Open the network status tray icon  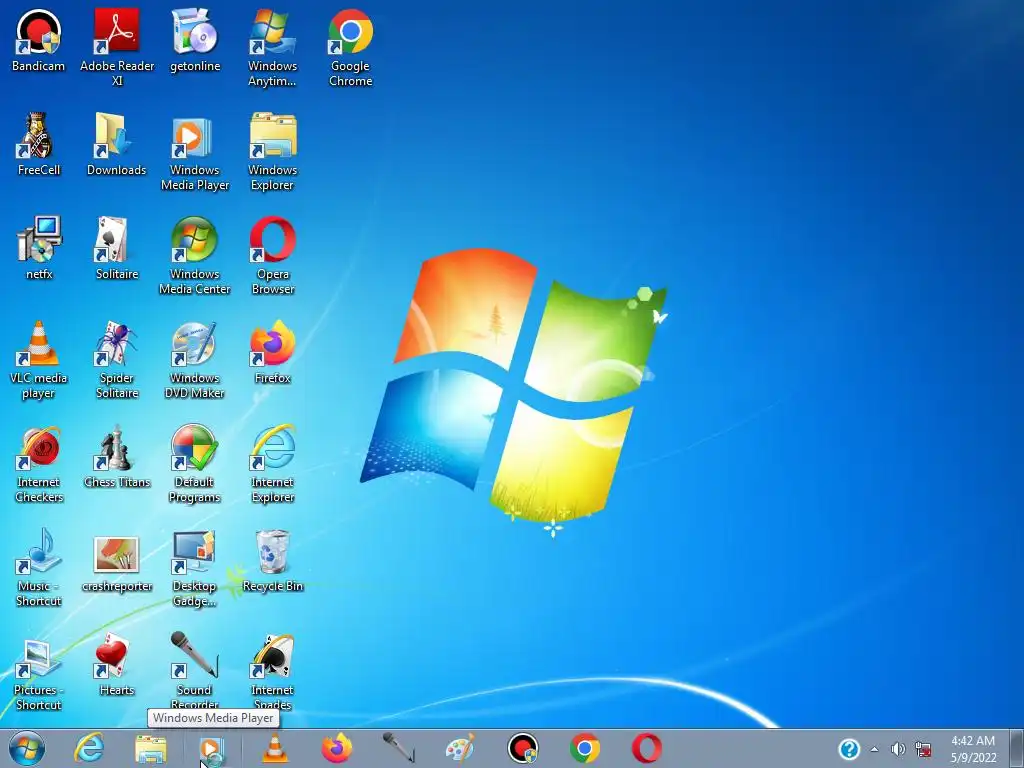click(923, 750)
